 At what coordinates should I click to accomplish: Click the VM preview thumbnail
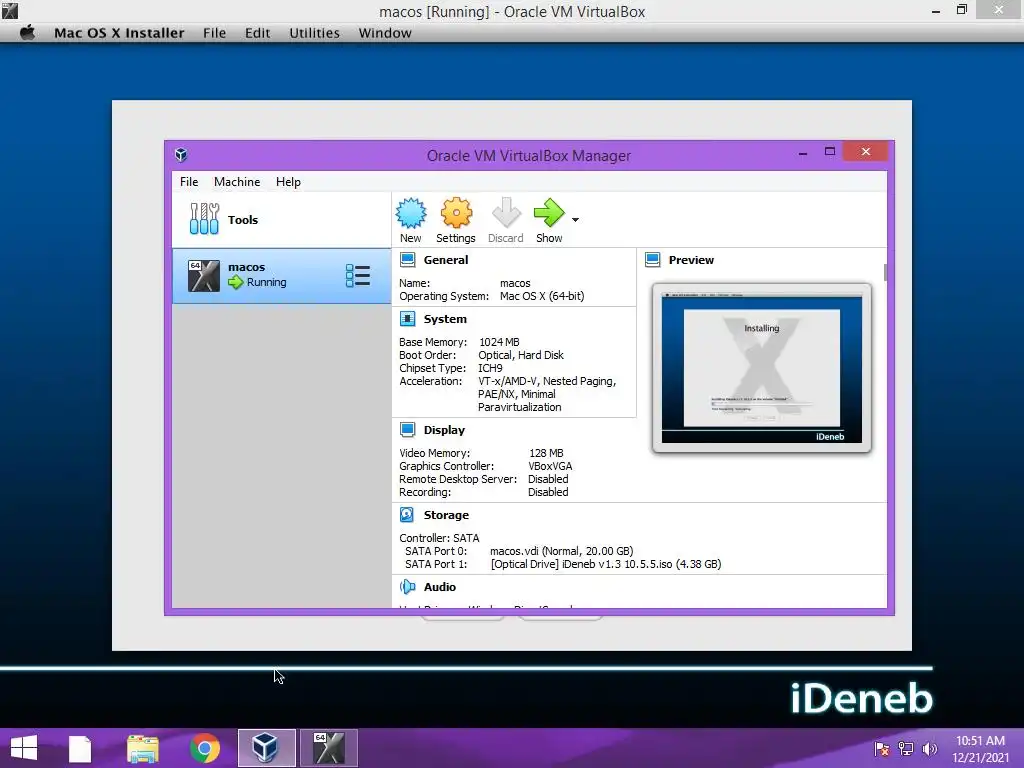click(x=761, y=368)
